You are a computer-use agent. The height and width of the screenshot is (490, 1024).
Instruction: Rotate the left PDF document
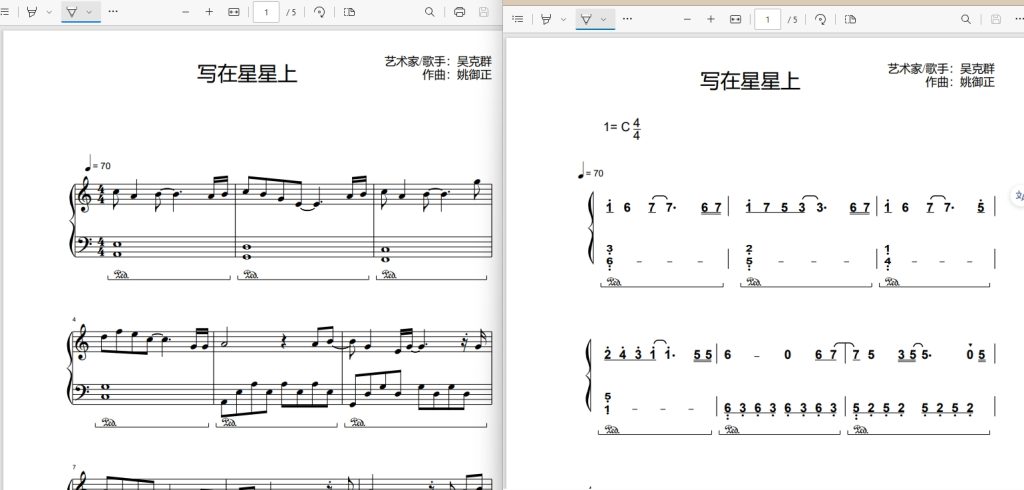(319, 12)
